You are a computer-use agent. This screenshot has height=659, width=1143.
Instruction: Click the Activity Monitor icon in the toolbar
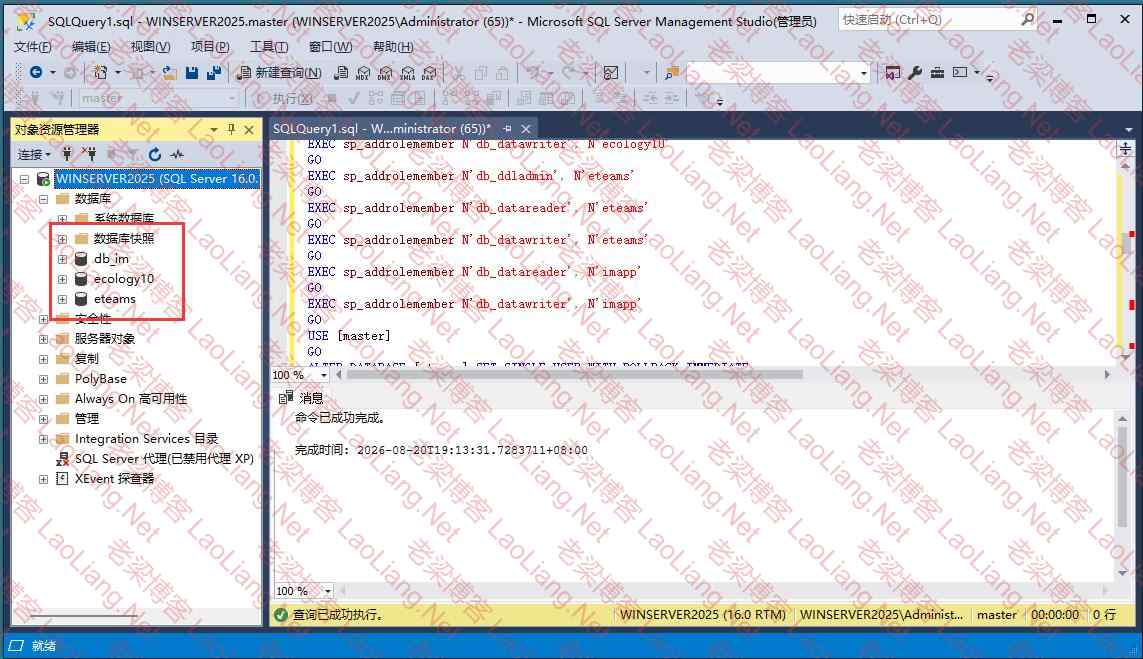click(611, 72)
